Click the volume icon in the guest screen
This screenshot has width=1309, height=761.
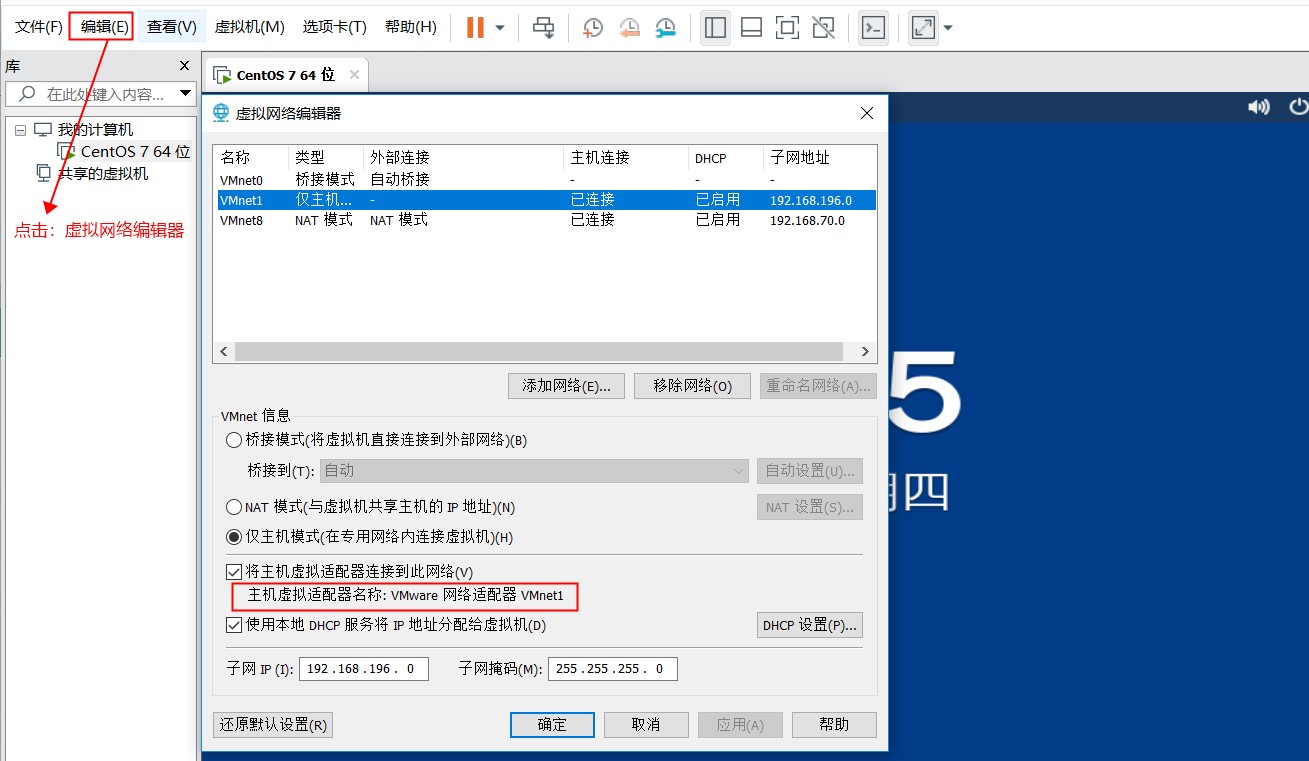point(1259,107)
